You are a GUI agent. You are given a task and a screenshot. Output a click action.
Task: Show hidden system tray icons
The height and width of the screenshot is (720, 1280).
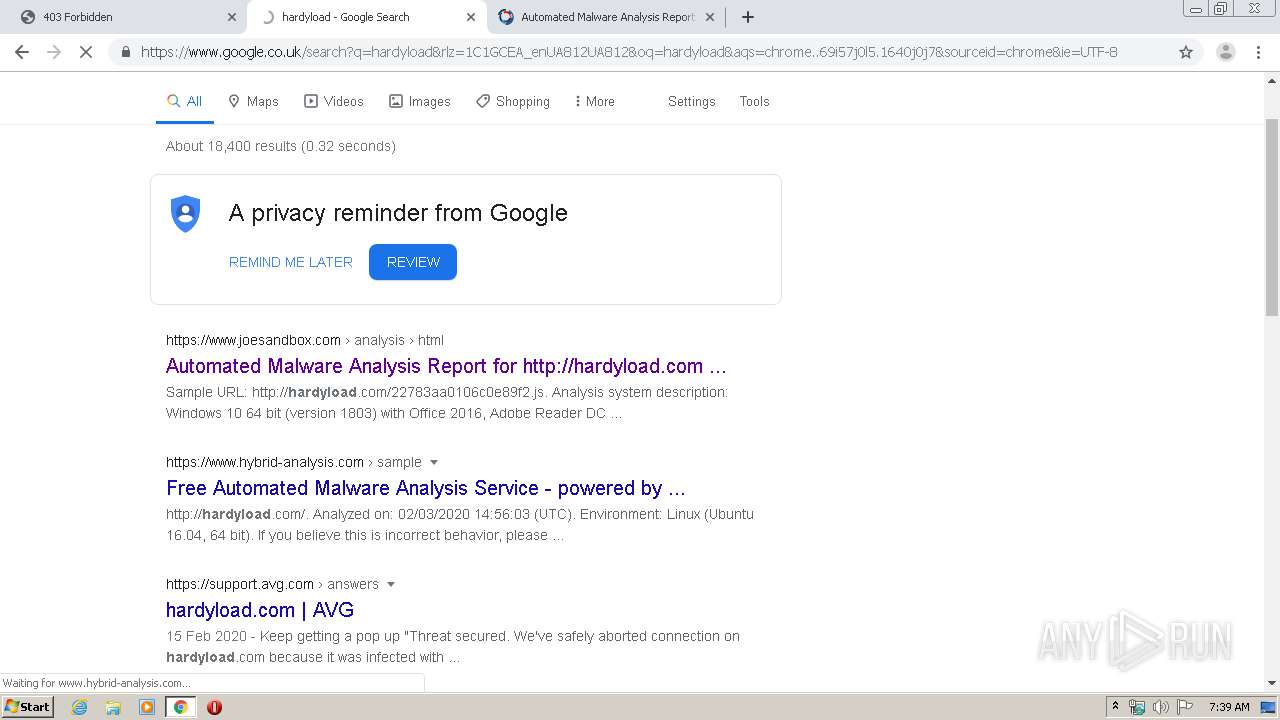(1116, 707)
